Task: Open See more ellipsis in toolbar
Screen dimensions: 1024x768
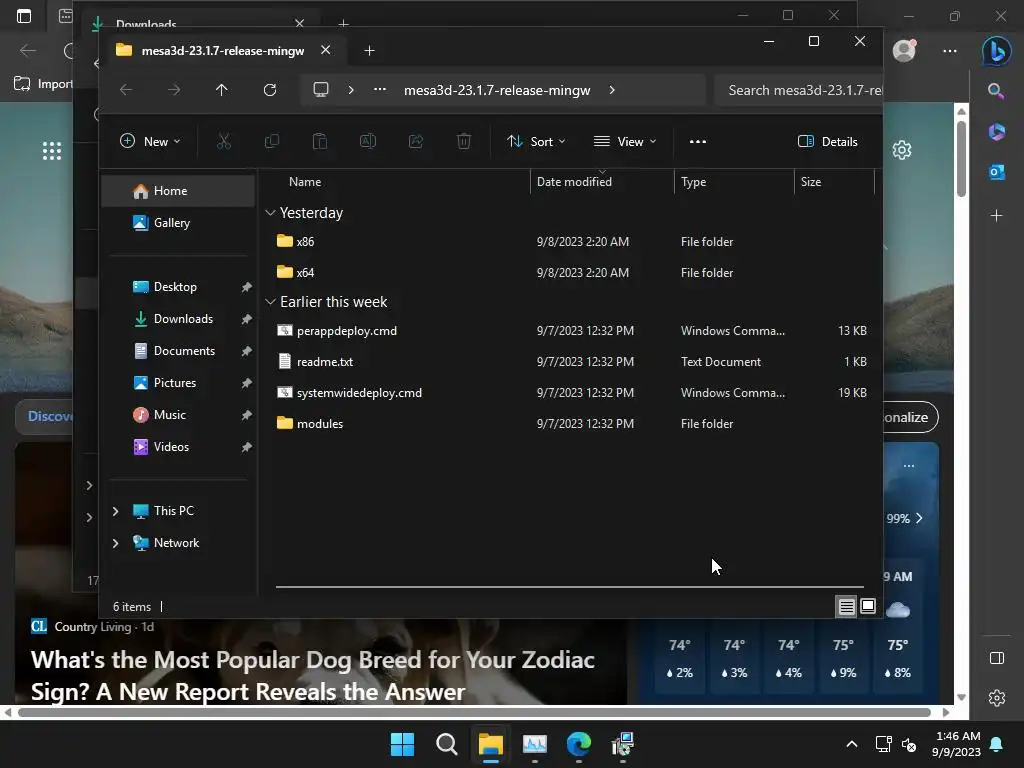Action: (697, 141)
